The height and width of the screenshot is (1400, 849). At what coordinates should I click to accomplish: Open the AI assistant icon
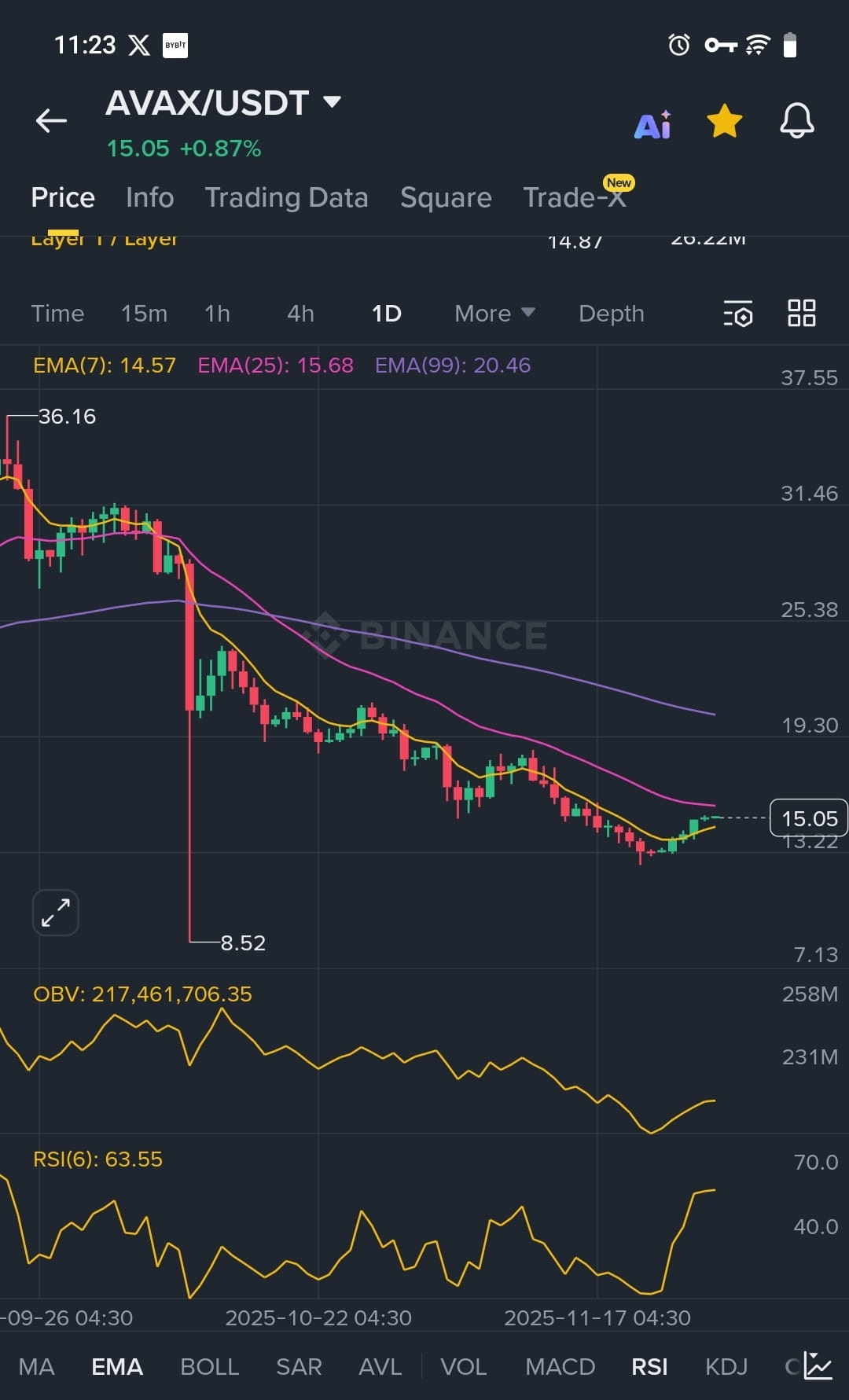click(x=652, y=124)
